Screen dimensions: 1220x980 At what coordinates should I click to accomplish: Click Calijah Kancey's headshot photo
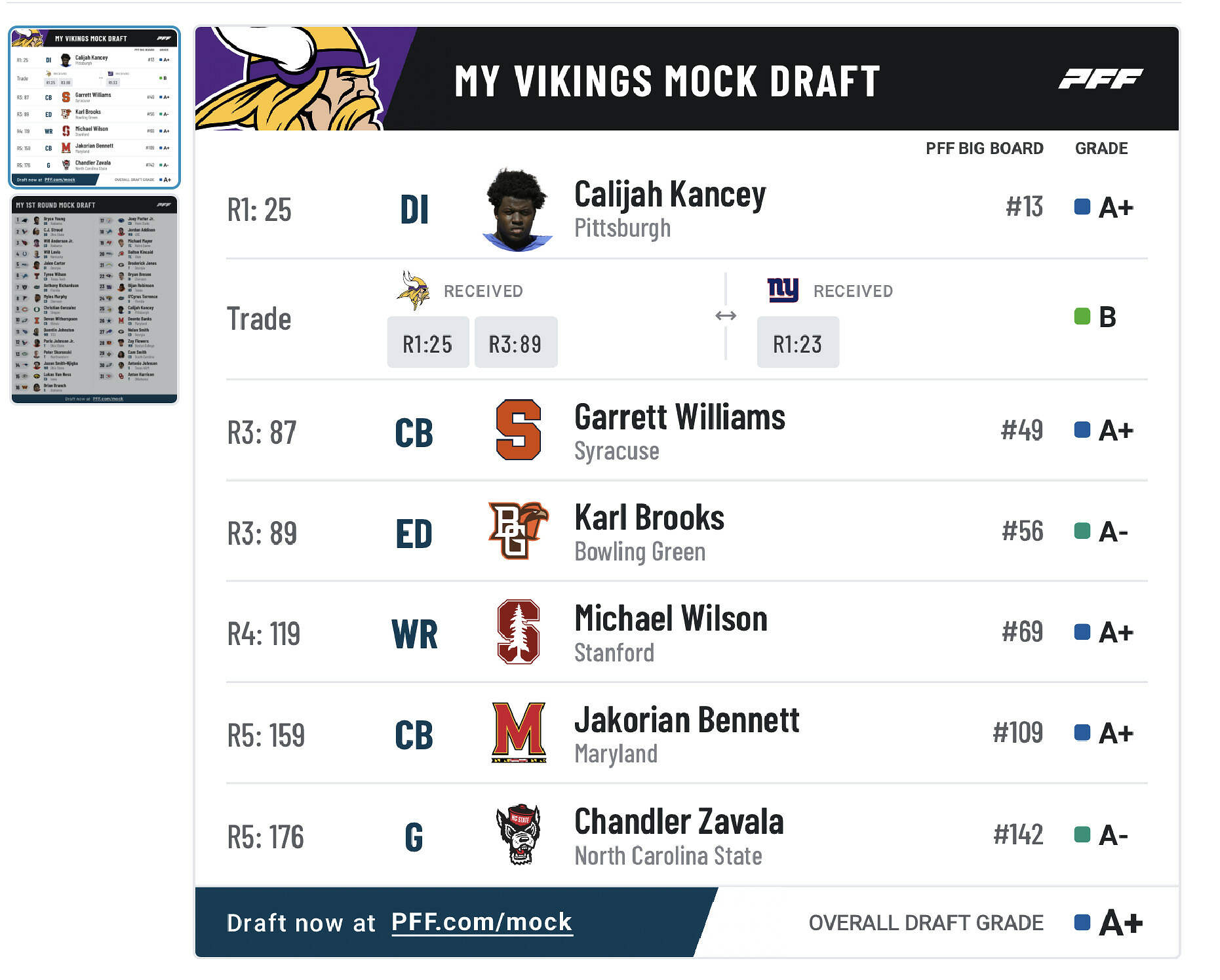[518, 210]
